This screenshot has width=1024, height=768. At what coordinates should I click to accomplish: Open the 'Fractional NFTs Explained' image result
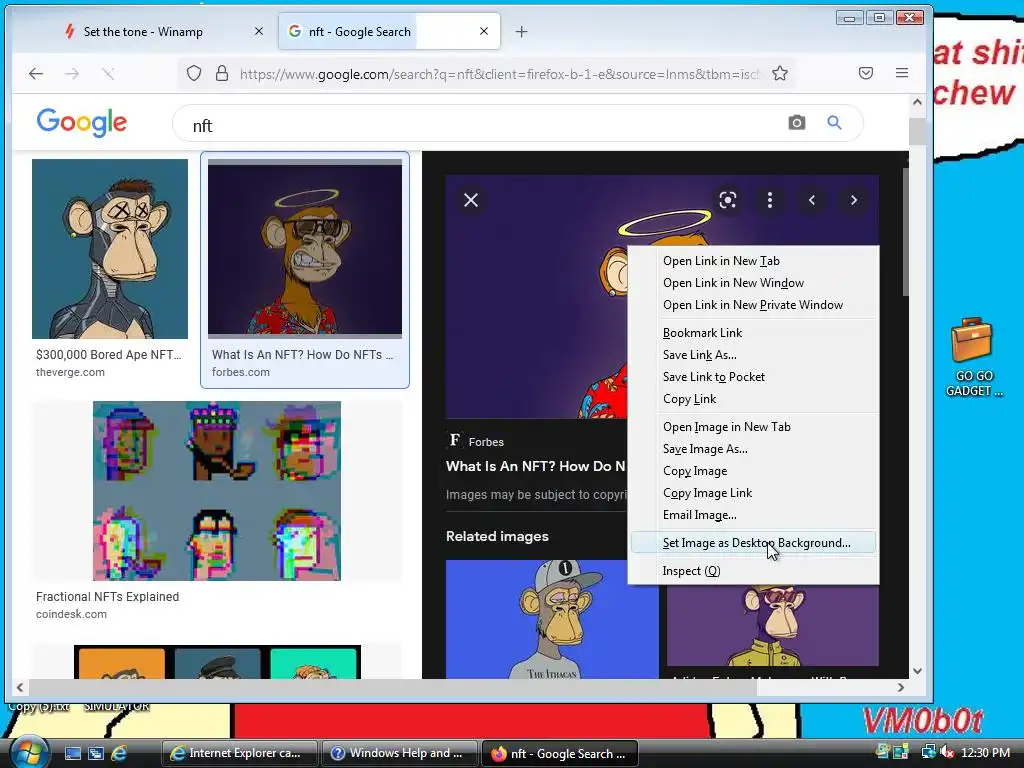(x=217, y=490)
